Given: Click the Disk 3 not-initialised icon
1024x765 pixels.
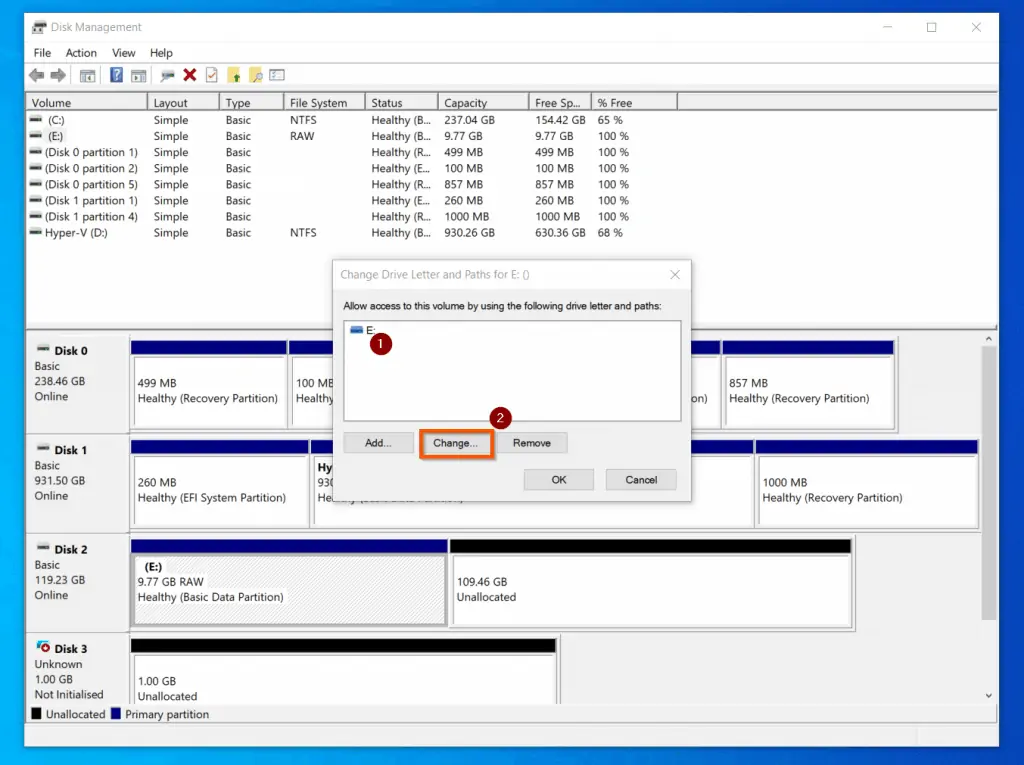Looking at the screenshot, I should 43,647.
